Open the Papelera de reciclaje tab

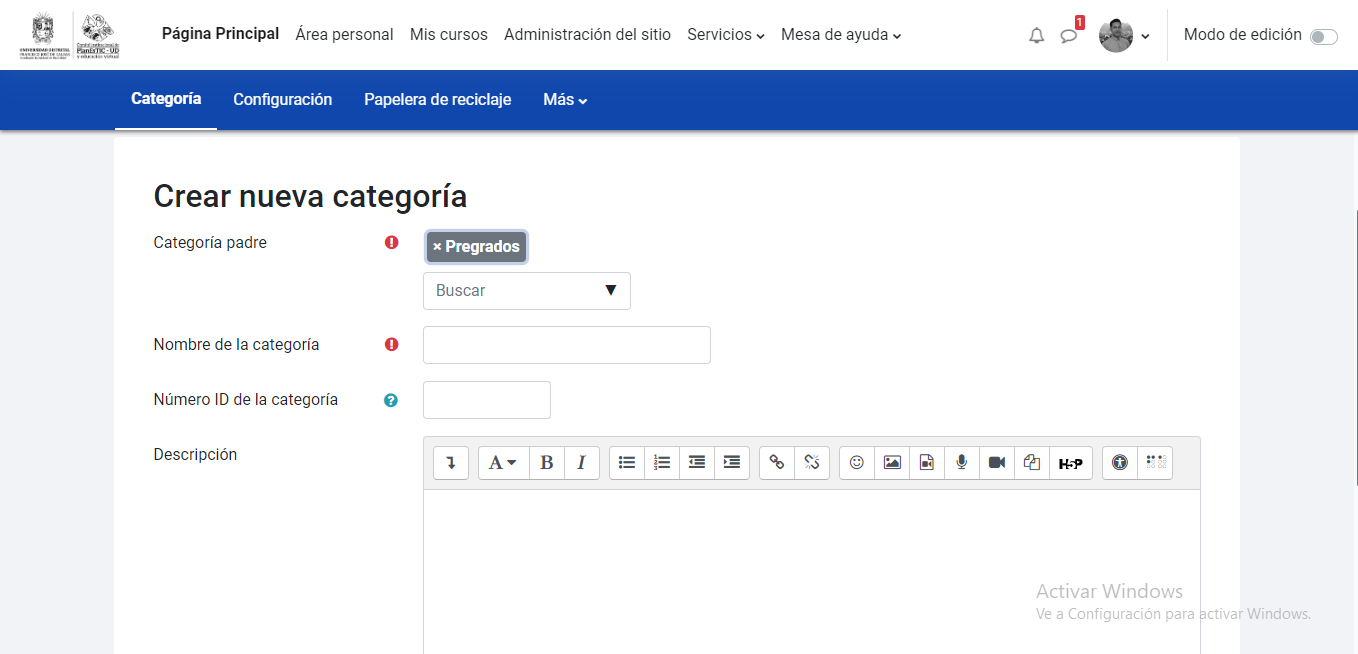tap(437, 99)
